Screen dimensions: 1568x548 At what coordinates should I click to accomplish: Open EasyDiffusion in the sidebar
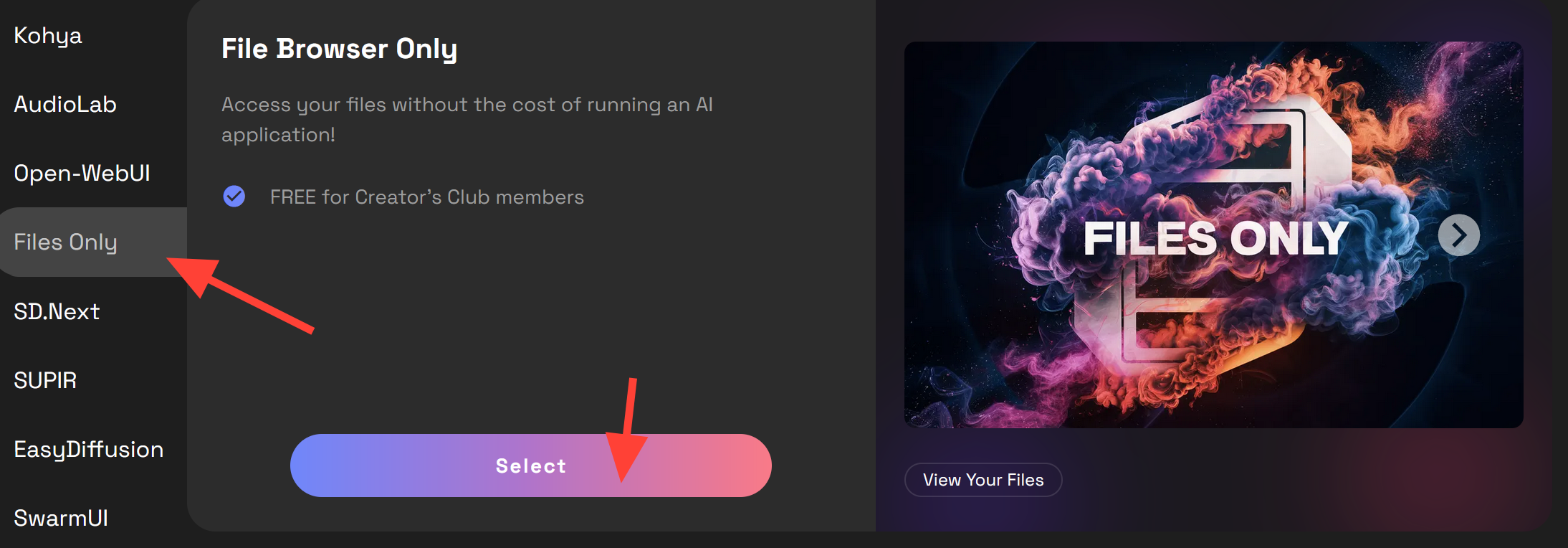tap(88, 449)
